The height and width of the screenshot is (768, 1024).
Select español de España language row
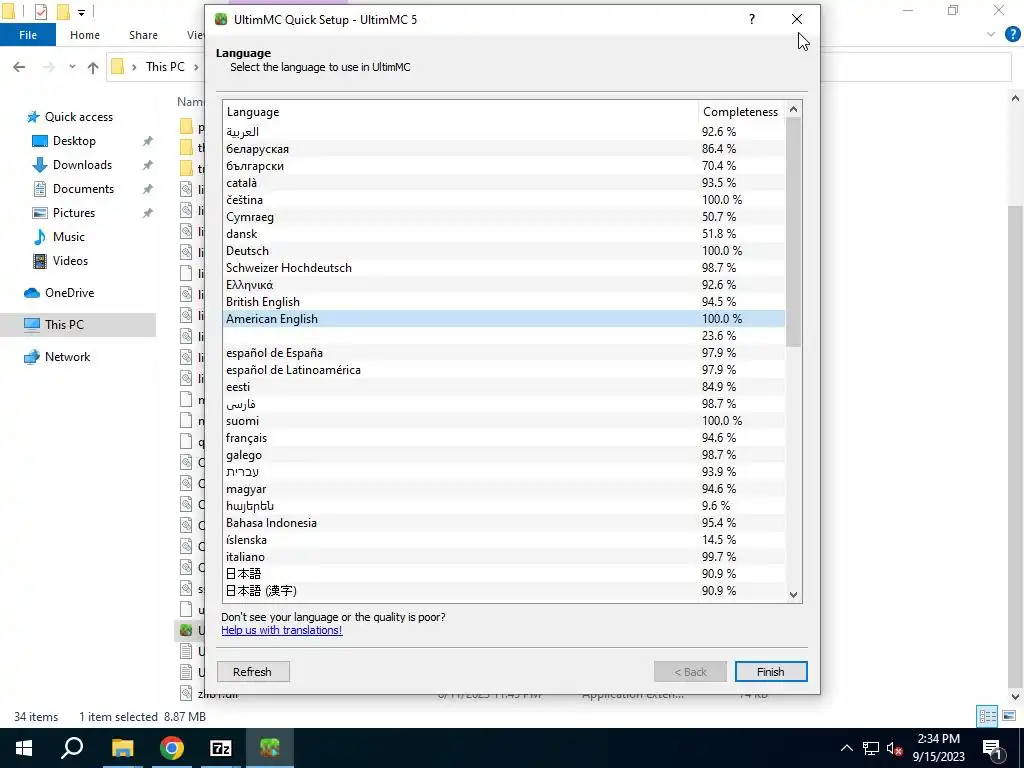[504, 353]
